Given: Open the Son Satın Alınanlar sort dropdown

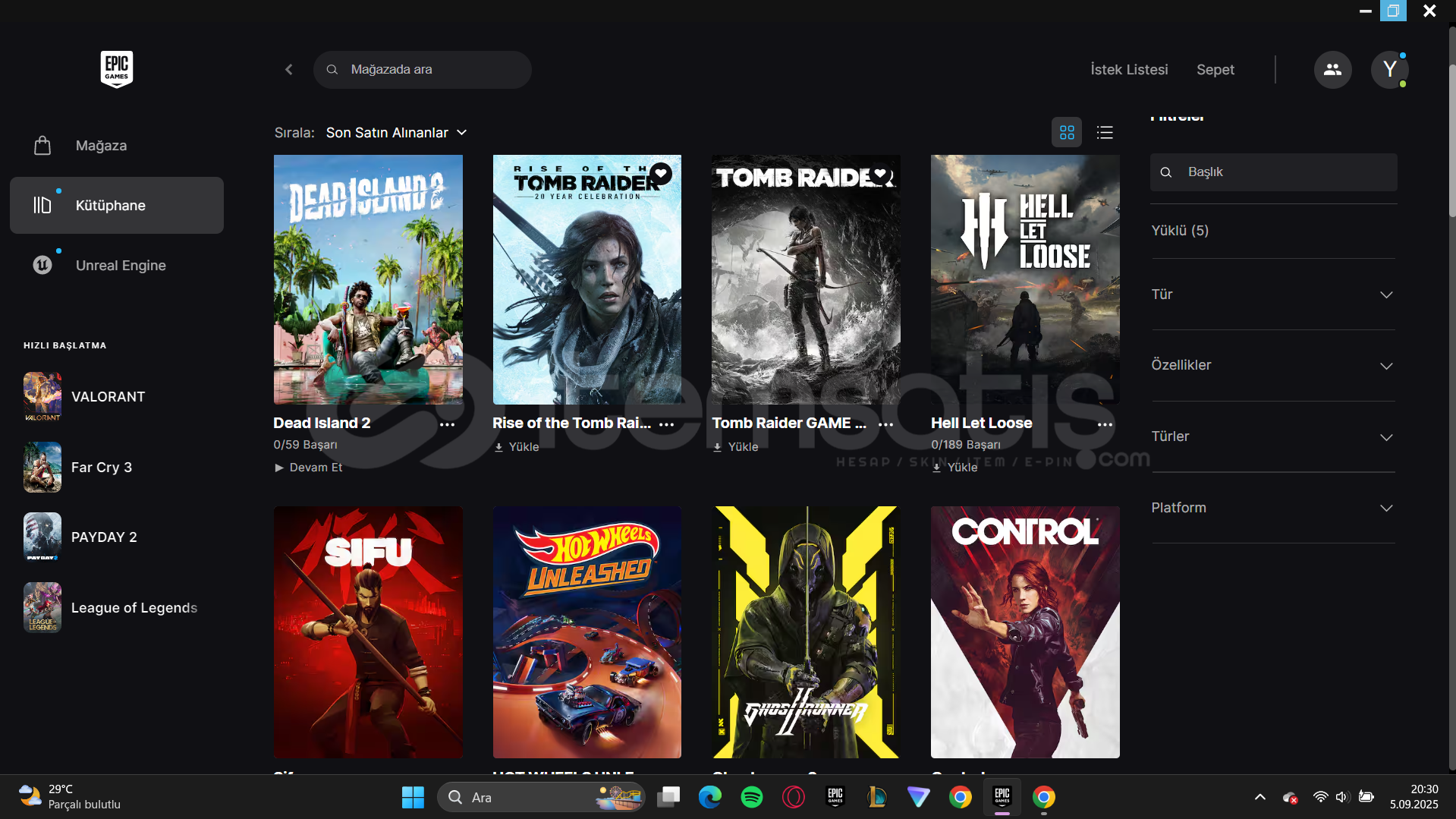Looking at the screenshot, I should [396, 132].
